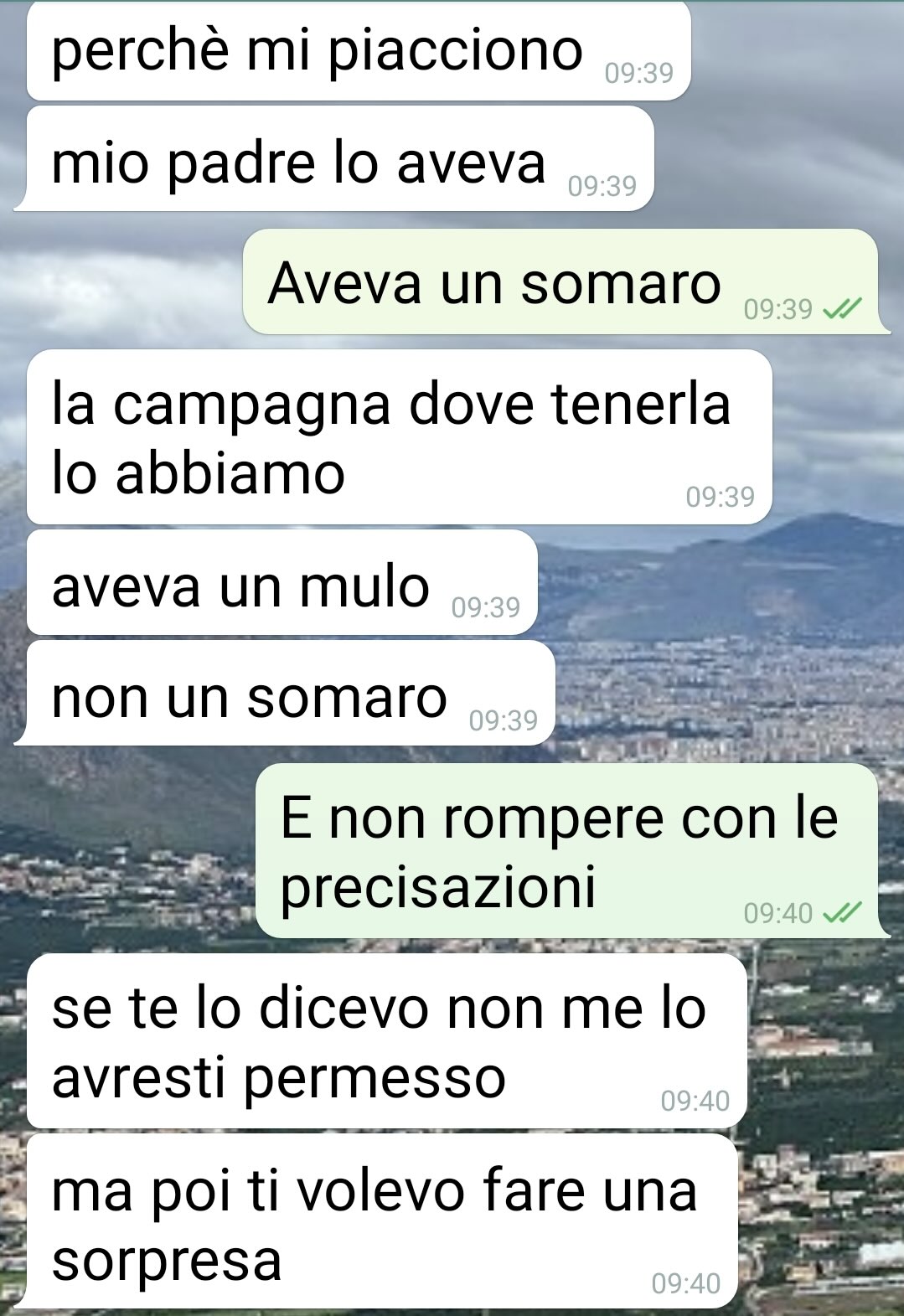
Task: Tap the 'non un somaro' message bubble
Action: pos(285,693)
